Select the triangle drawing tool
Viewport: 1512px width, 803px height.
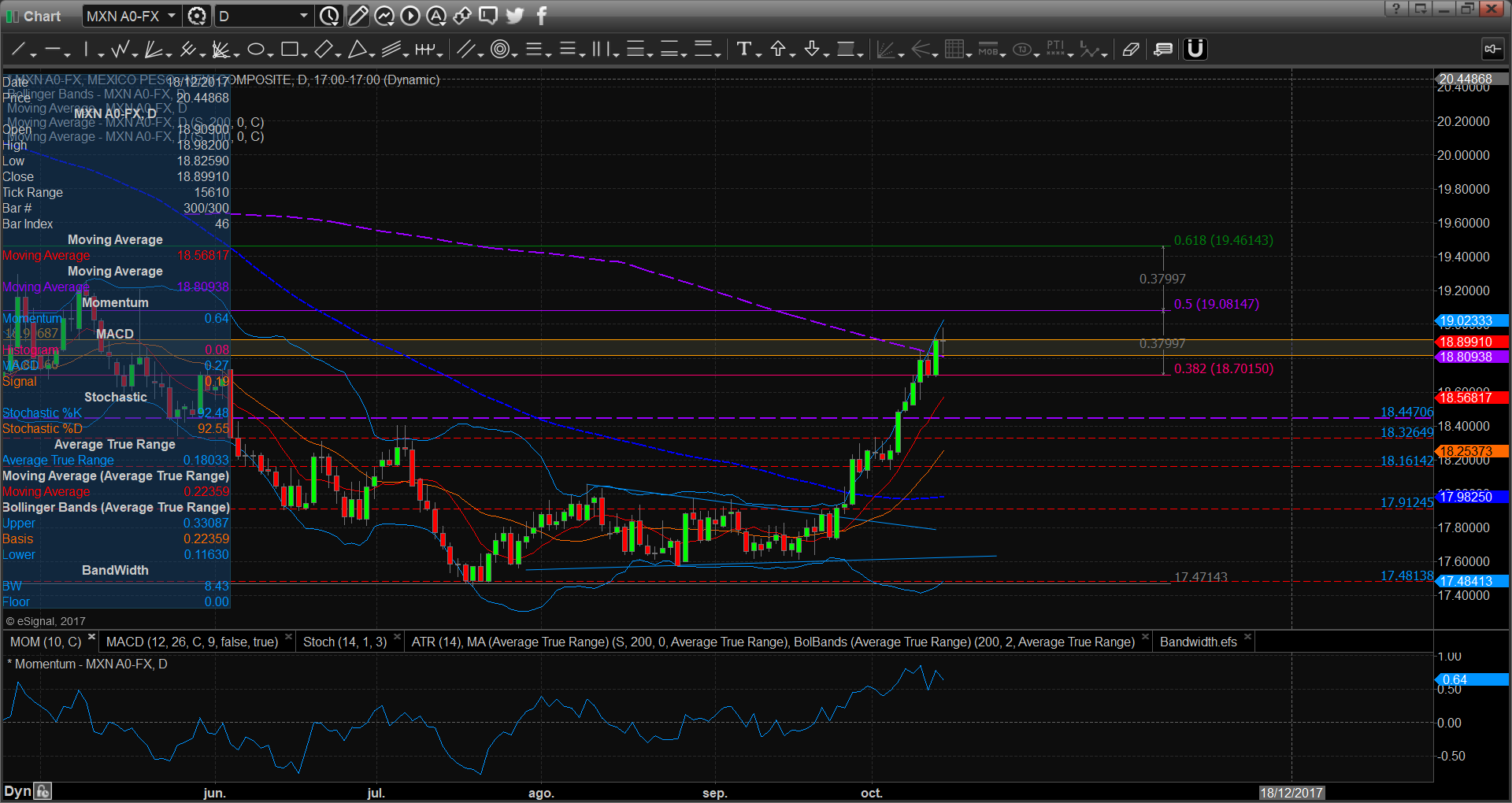(x=357, y=50)
